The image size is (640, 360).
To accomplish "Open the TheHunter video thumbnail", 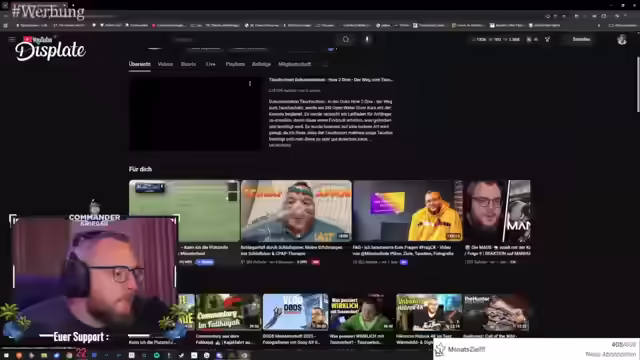I will click(496, 312).
